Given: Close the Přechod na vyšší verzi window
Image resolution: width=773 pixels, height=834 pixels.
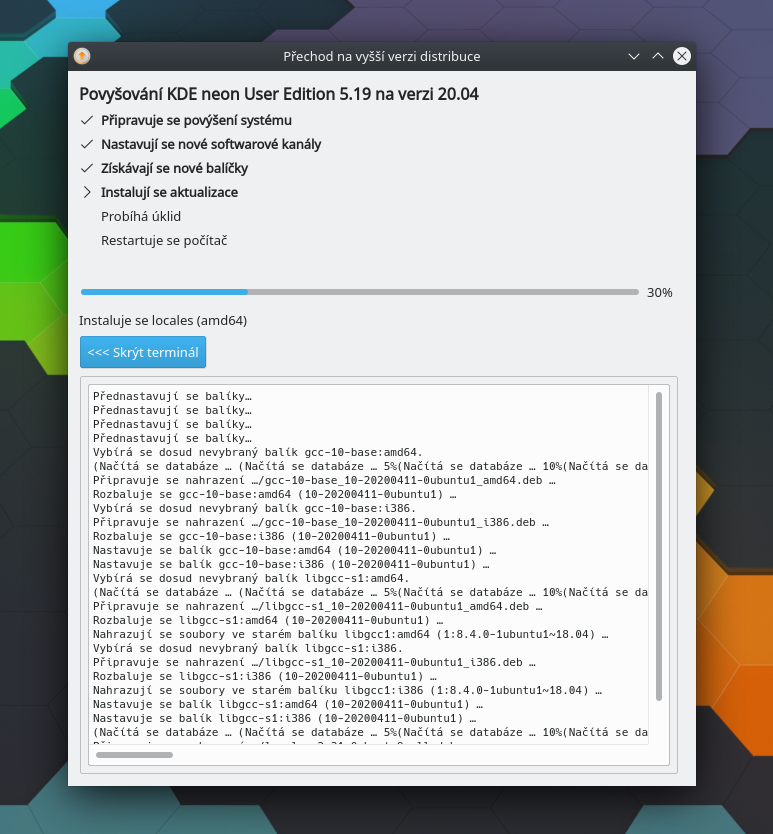Looking at the screenshot, I should (682, 56).
